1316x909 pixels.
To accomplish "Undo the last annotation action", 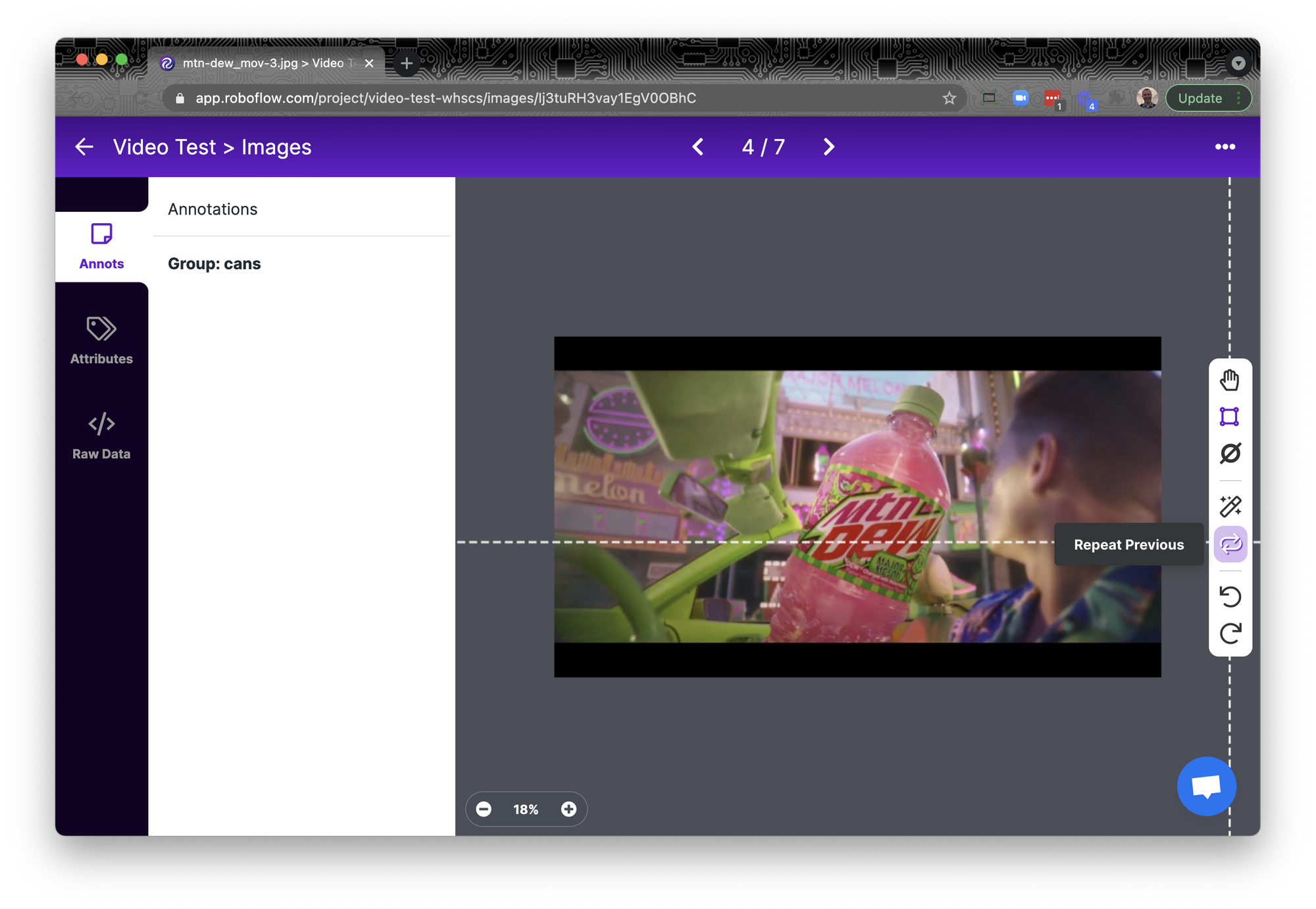I will (x=1229, y=596).
